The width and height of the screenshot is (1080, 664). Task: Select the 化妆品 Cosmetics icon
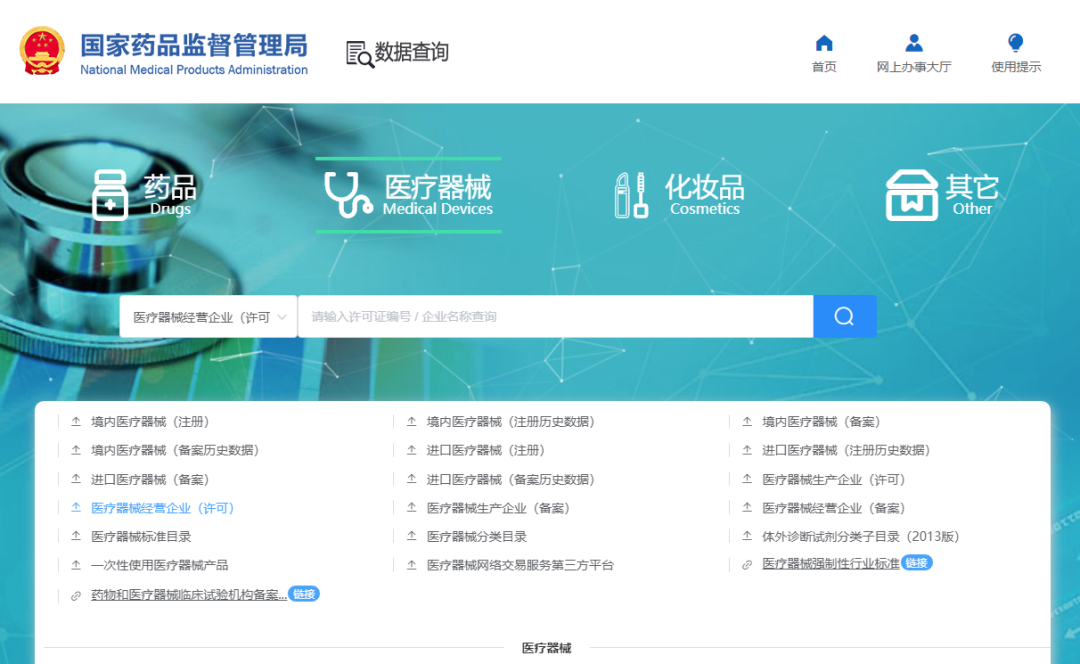(631, 195)
